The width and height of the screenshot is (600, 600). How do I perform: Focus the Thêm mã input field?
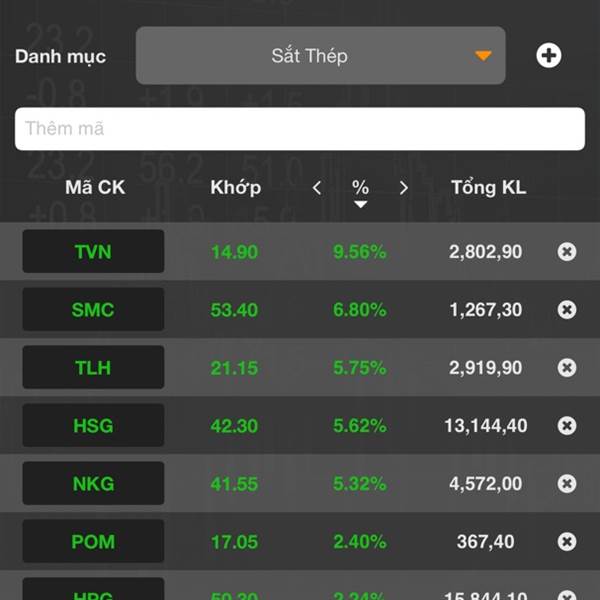[x=300, y=129]
